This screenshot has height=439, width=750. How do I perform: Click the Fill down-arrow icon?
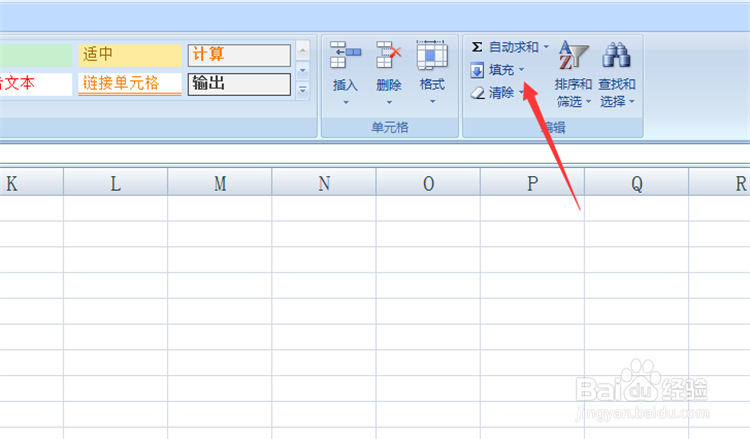[477, 70]
